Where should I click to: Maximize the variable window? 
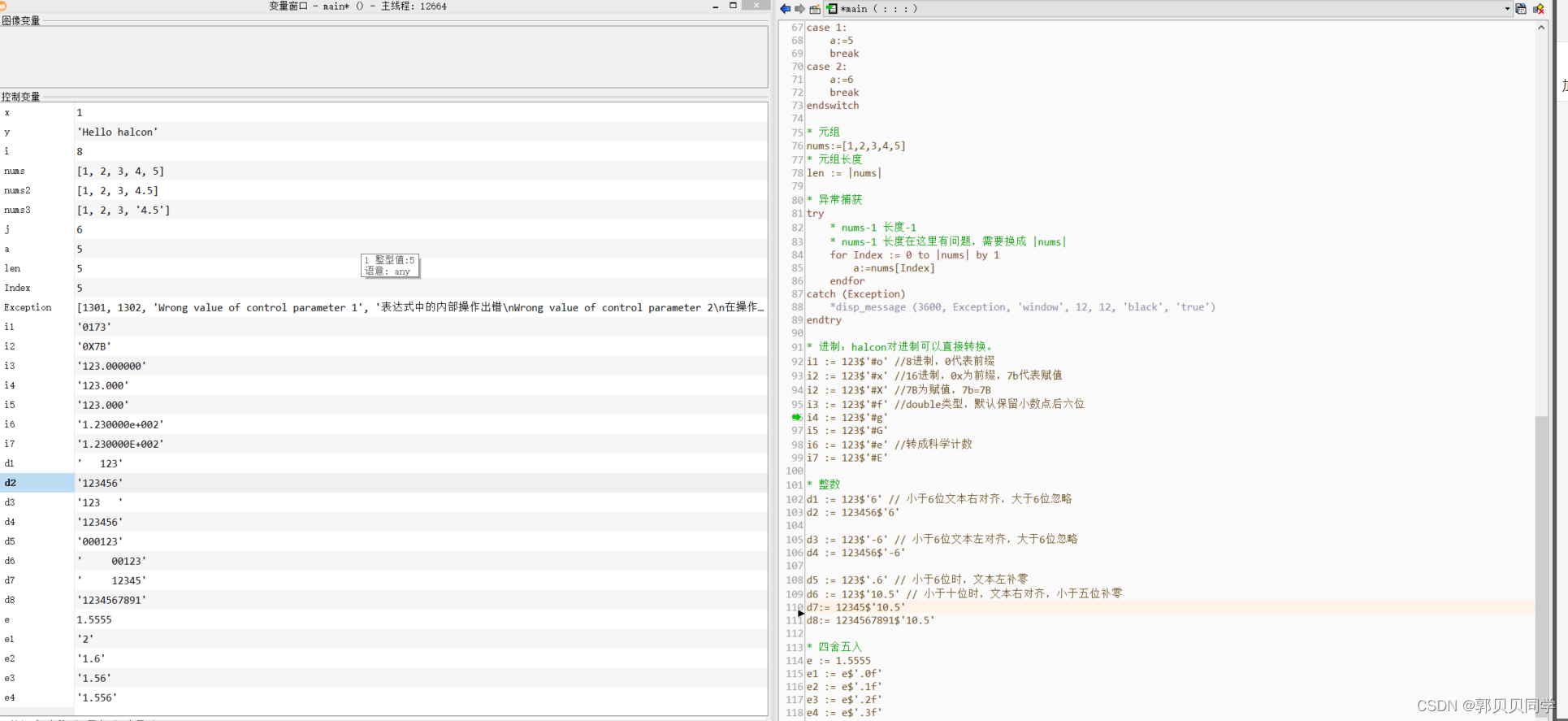pyautogui.click(x=733, y=6)
